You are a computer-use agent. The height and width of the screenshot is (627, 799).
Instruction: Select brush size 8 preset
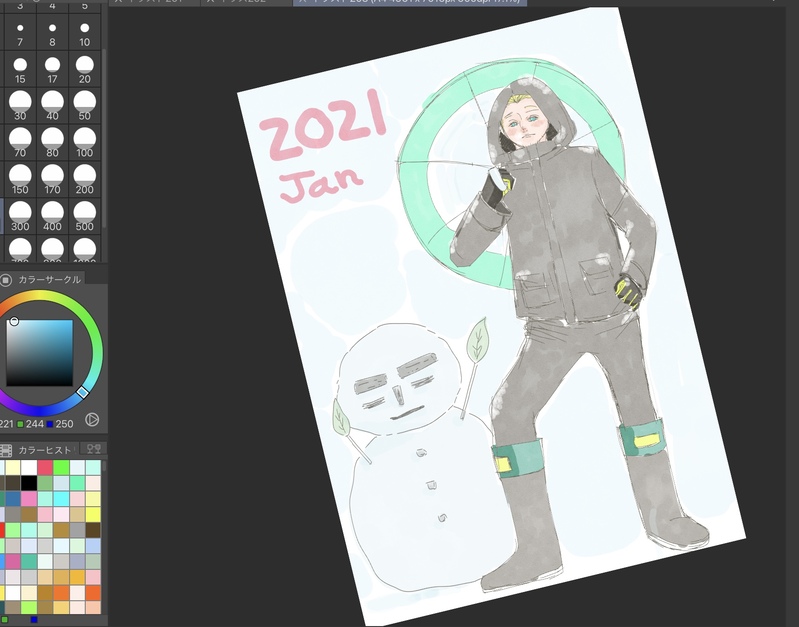[52, 32]
